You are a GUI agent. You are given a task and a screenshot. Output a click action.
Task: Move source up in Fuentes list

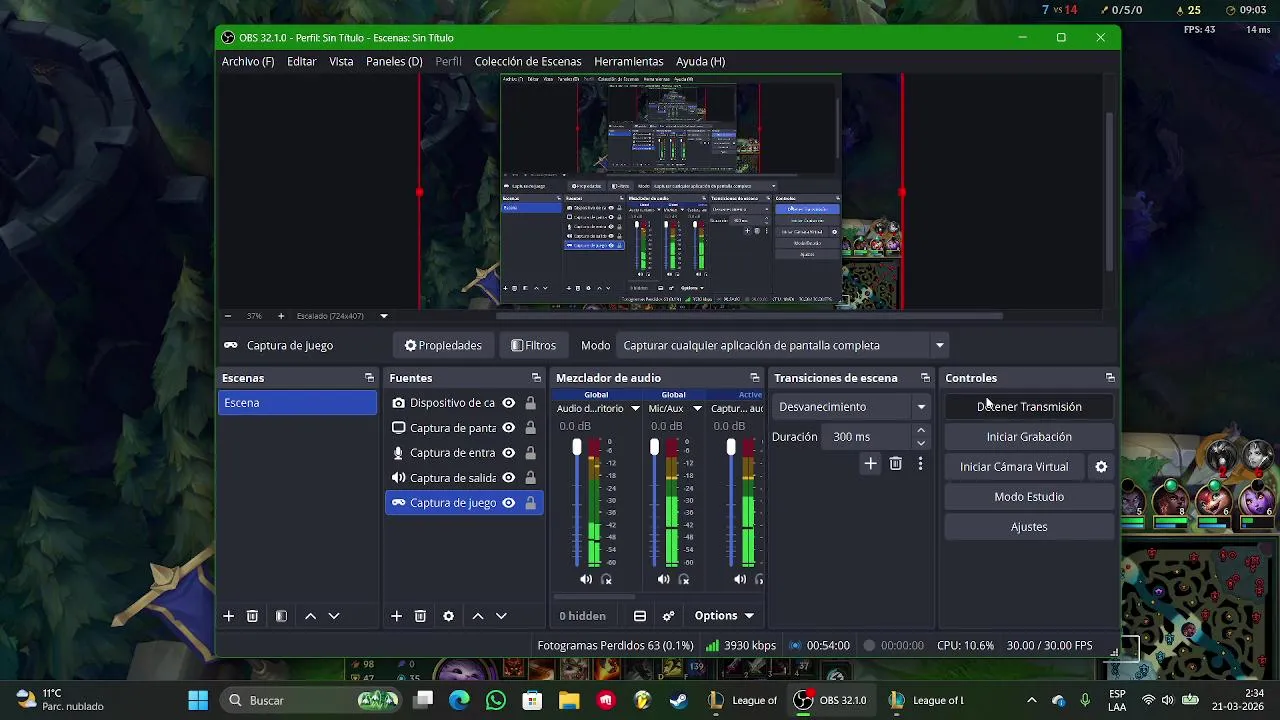(x=477, y=616)
